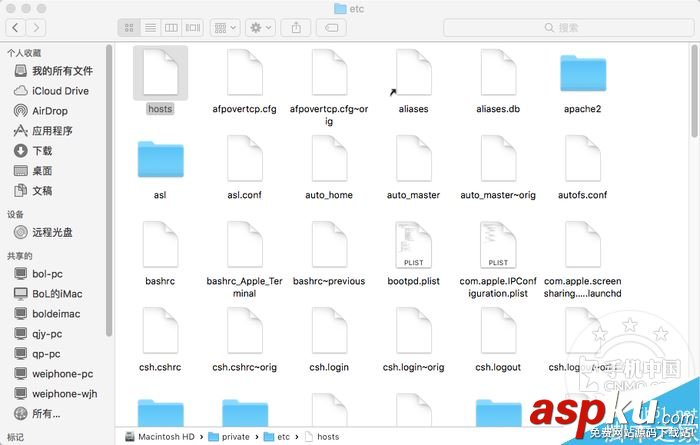Screen dimensions: 700x445
Task: Select the apache2 folder
Action: click(583, 83)
